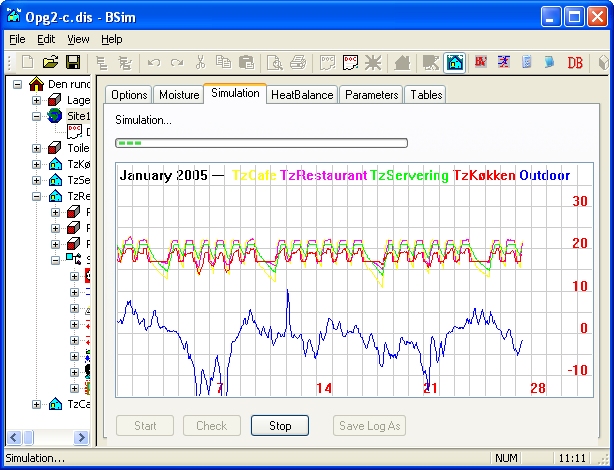Click the TzServering legend label
The height and width of the screenshot is (470, 614).
pos(409,175)
